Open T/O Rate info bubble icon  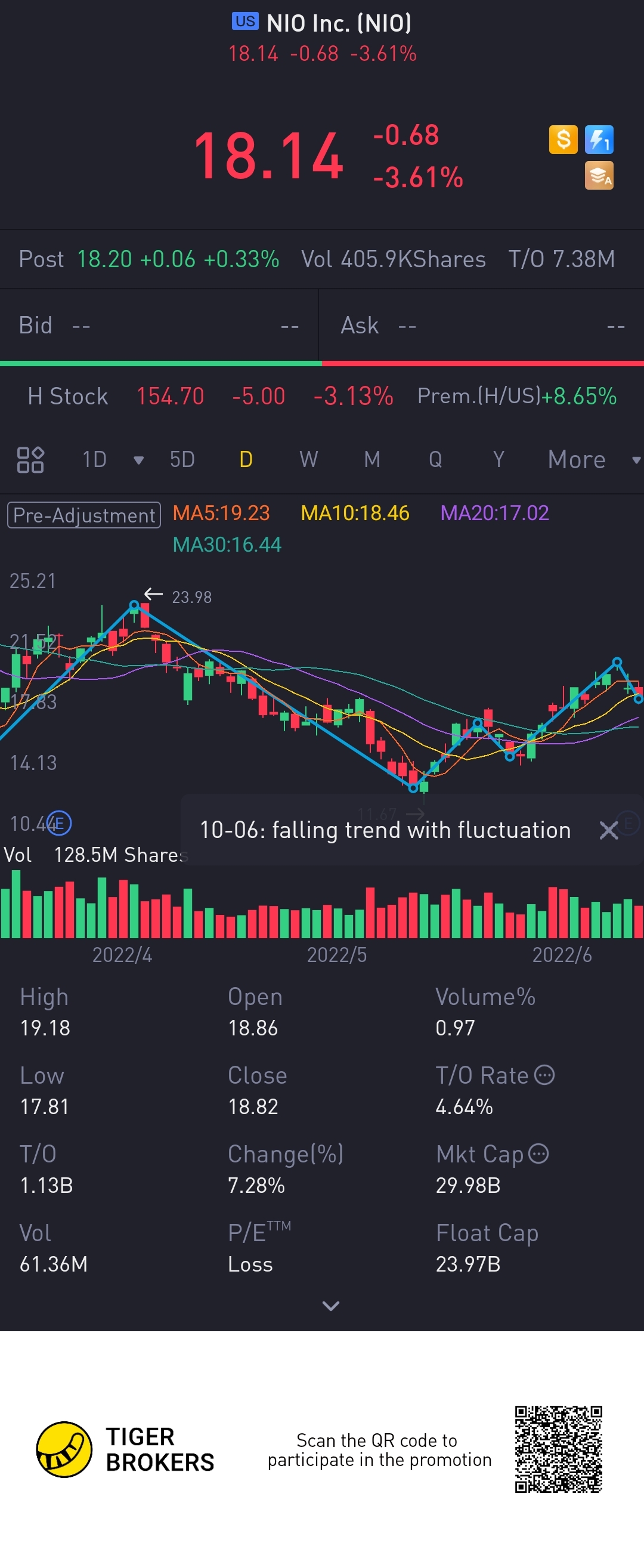pyautogui.click(x=544, y=1075)
